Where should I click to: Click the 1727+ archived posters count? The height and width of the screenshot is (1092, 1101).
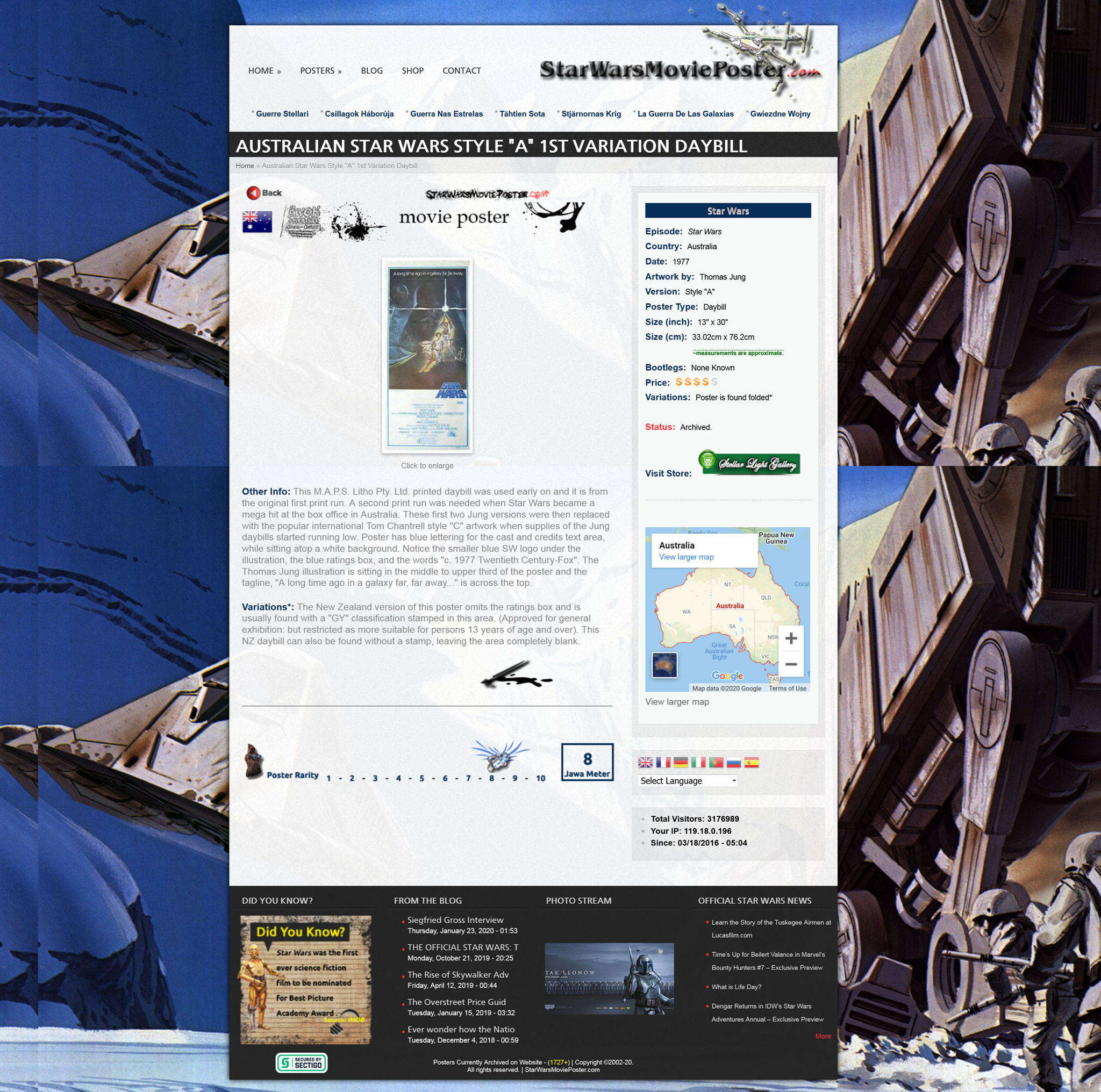(559, 1062)
